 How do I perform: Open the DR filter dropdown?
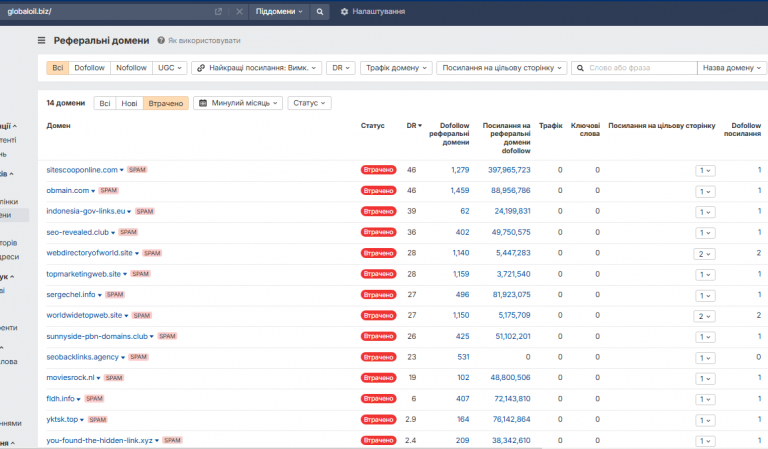[341, 68]
